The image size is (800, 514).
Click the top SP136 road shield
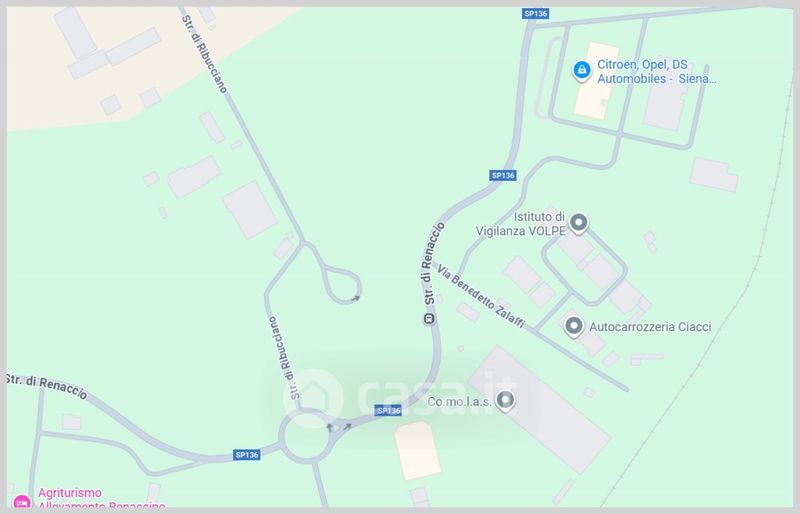point(536,13)
